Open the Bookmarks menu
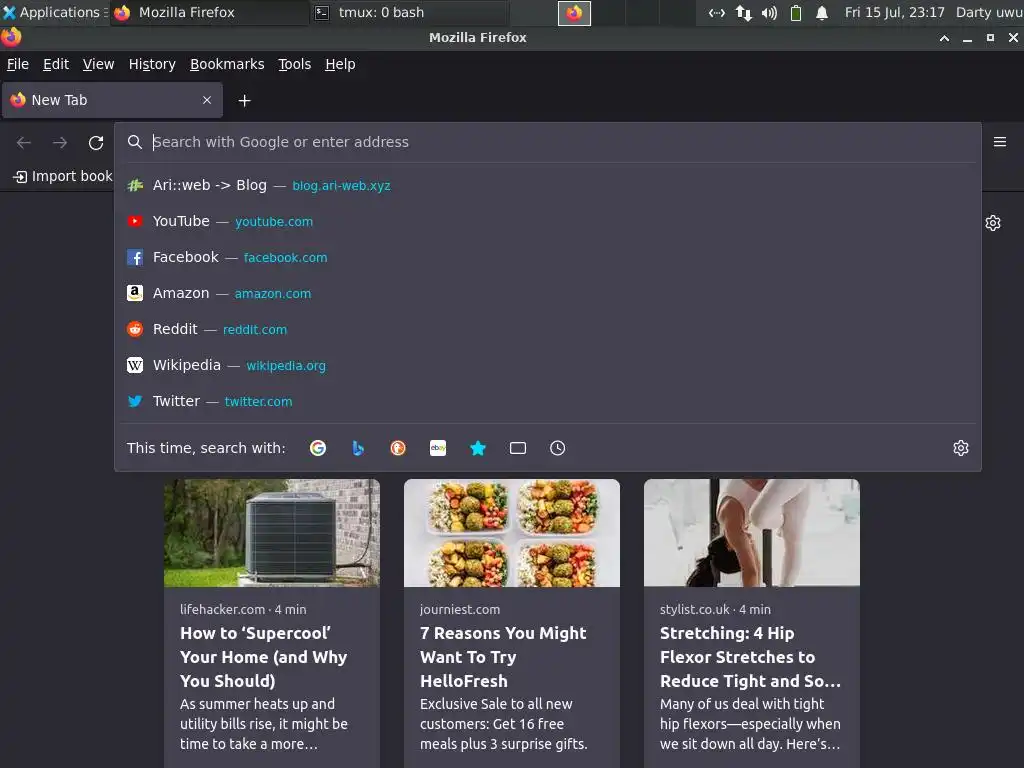This screenshot has height=768, width=1024. 227,64
